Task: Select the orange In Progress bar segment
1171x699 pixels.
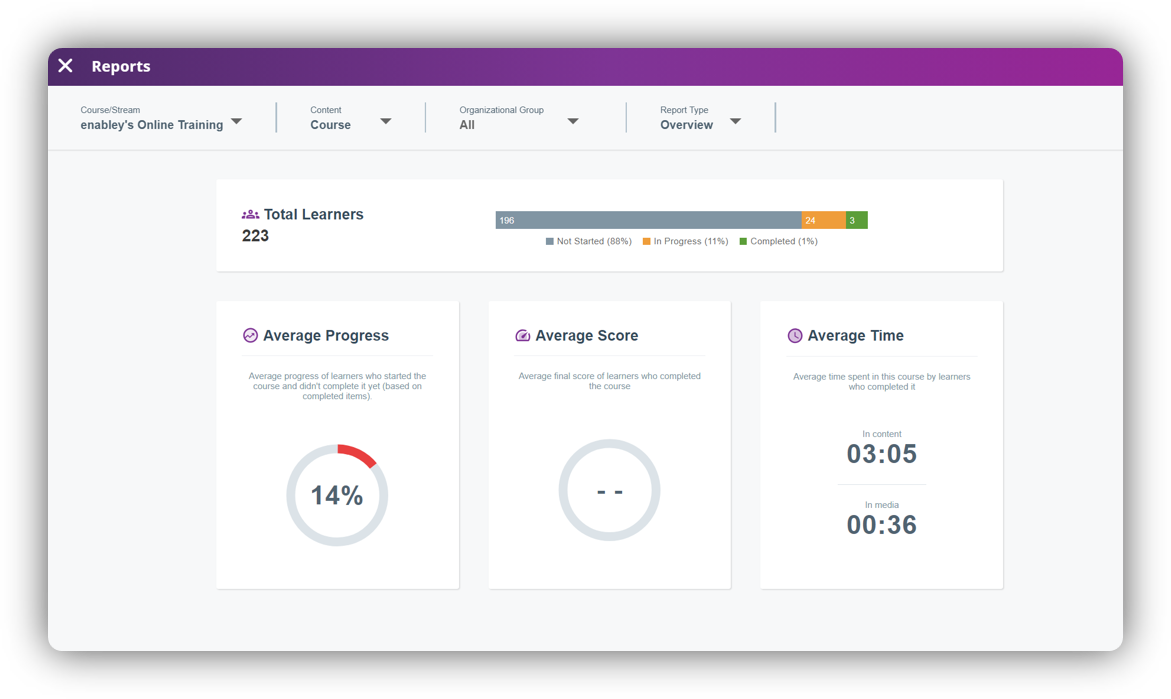Action: (x=823, y=220)
